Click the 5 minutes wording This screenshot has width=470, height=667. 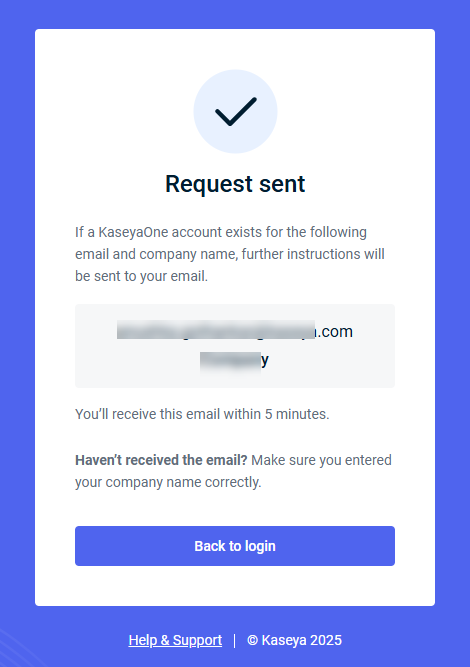pyautogui.click(x=297, y=414)
